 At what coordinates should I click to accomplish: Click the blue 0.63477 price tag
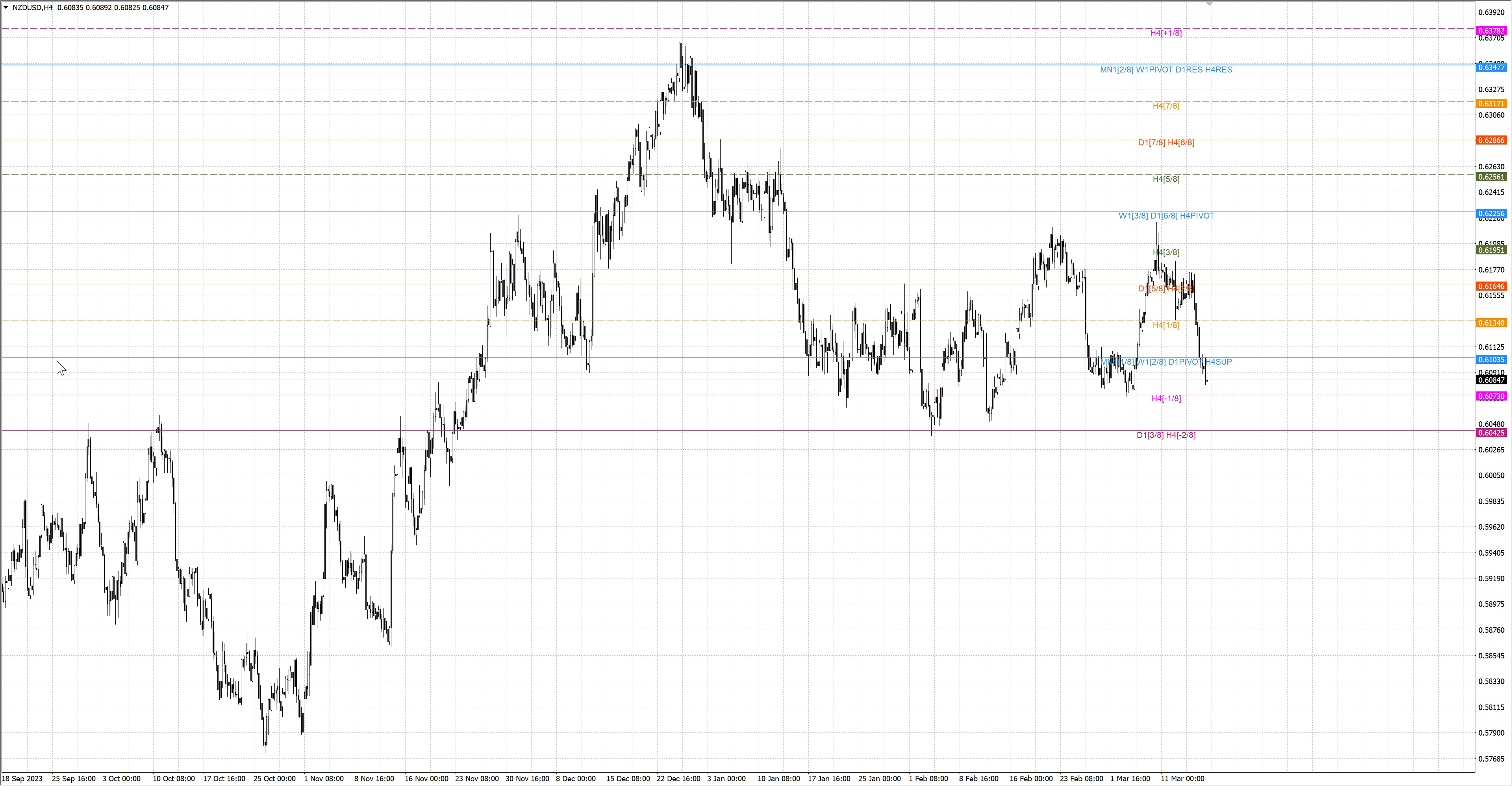[1491, 67]
